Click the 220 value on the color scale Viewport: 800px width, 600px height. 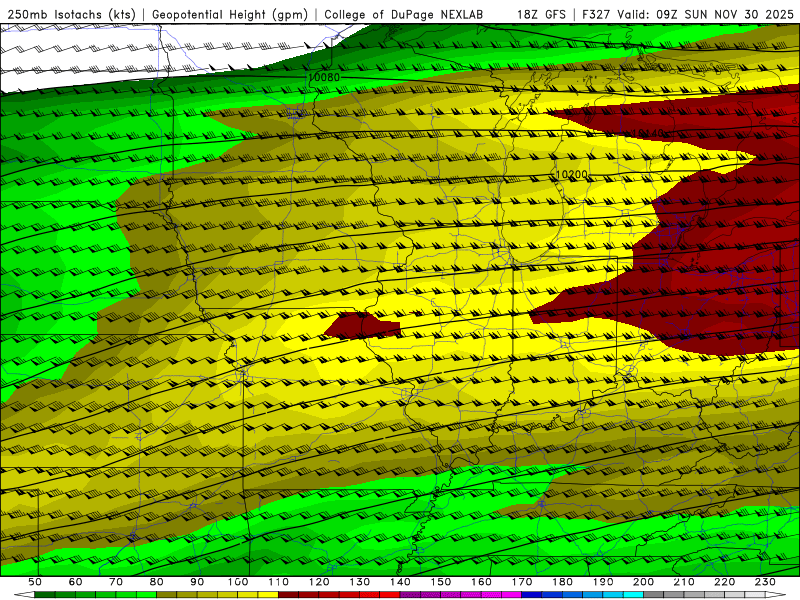pos(724,582)
